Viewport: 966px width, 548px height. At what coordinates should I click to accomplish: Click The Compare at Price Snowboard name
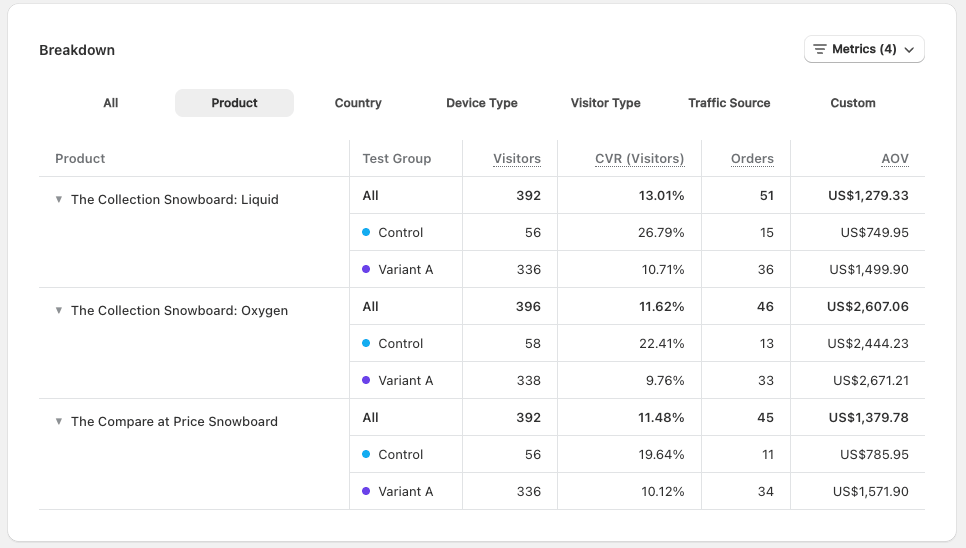point(174,421)
